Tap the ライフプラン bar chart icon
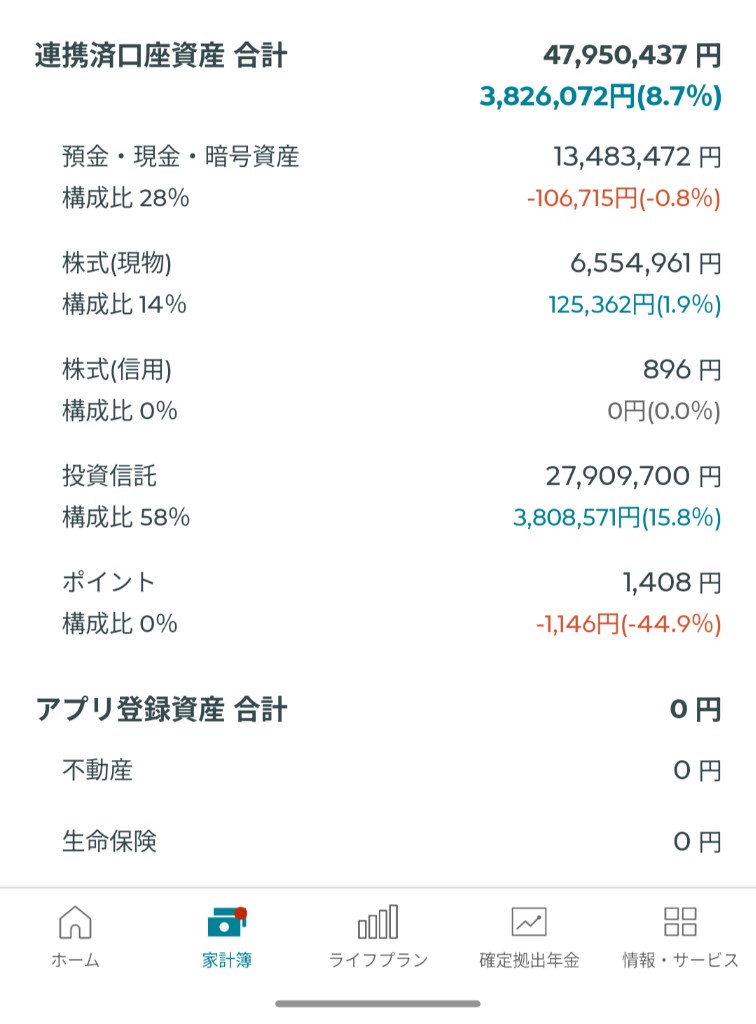 tap(378, 922)
